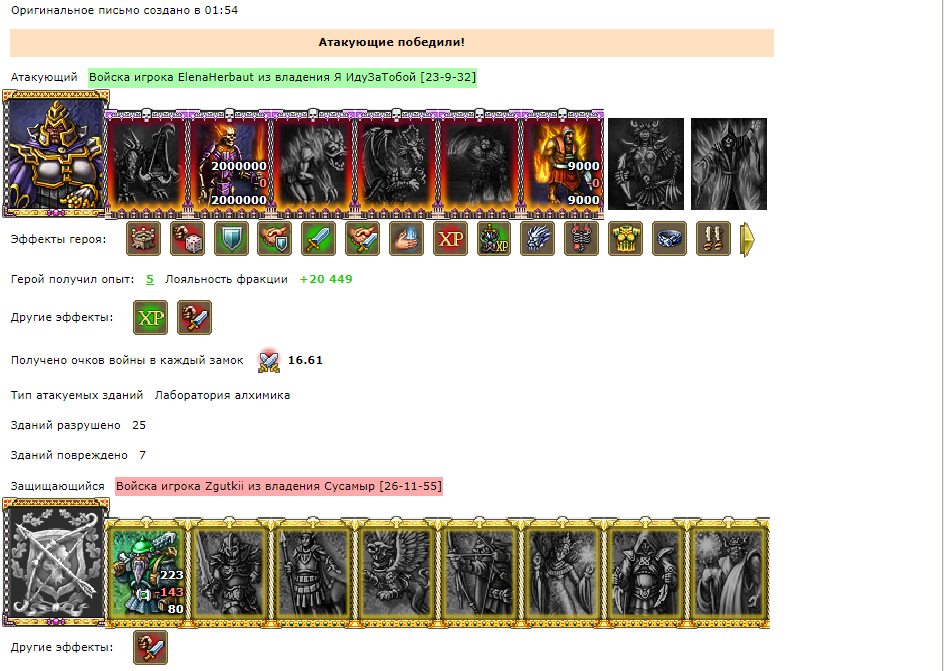This screenshot has height=671, width=944.
Task: Click the fist and dice hero effect
Action: click(187, 239)
